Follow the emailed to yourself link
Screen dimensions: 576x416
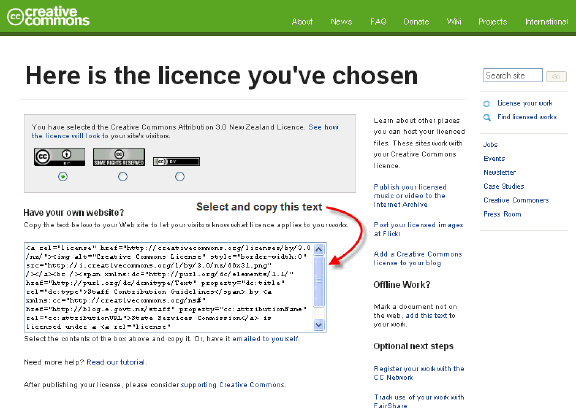[265, 338]
